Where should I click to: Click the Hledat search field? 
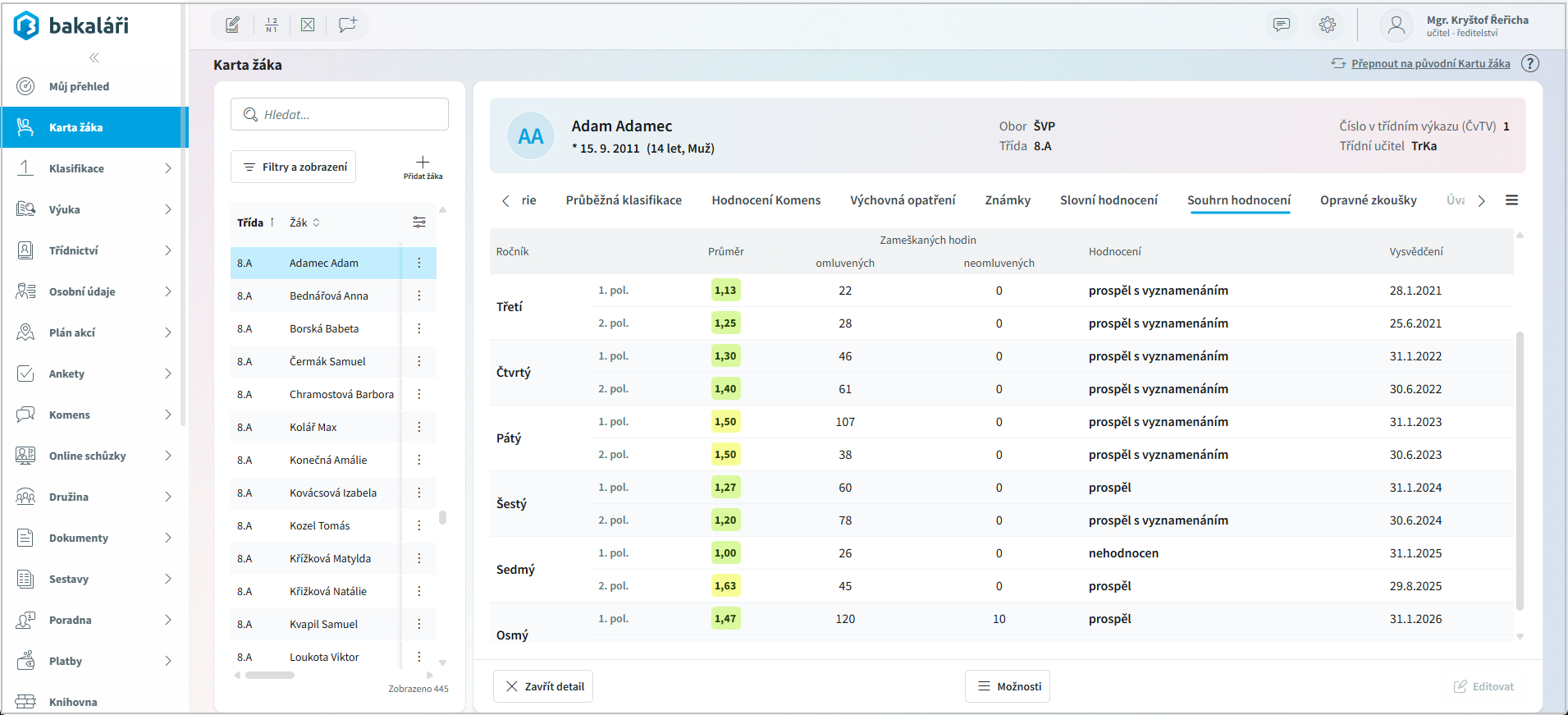tap(340, 115)
